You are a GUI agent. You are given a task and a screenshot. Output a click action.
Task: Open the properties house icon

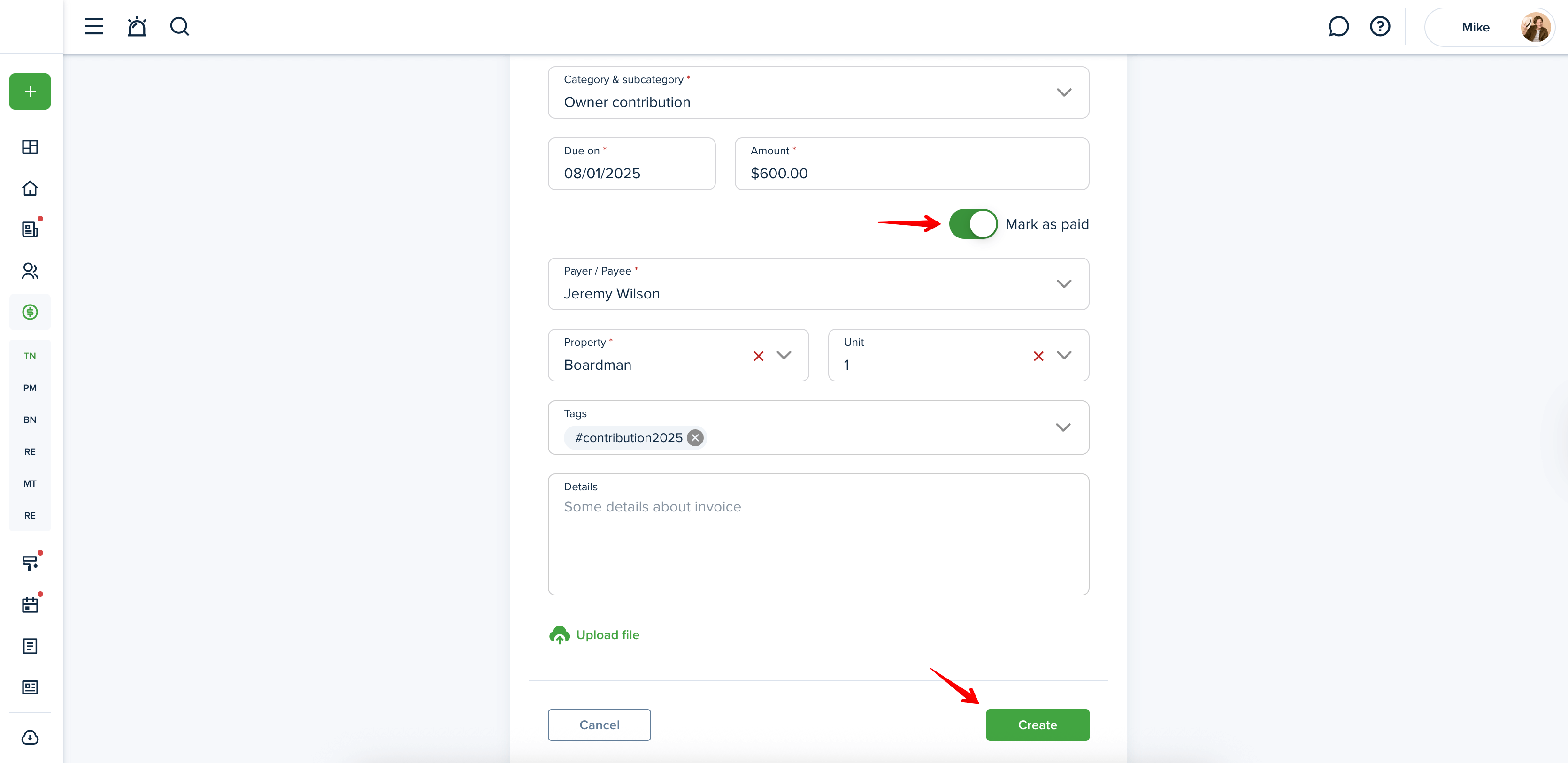click(x=30, y=189)
